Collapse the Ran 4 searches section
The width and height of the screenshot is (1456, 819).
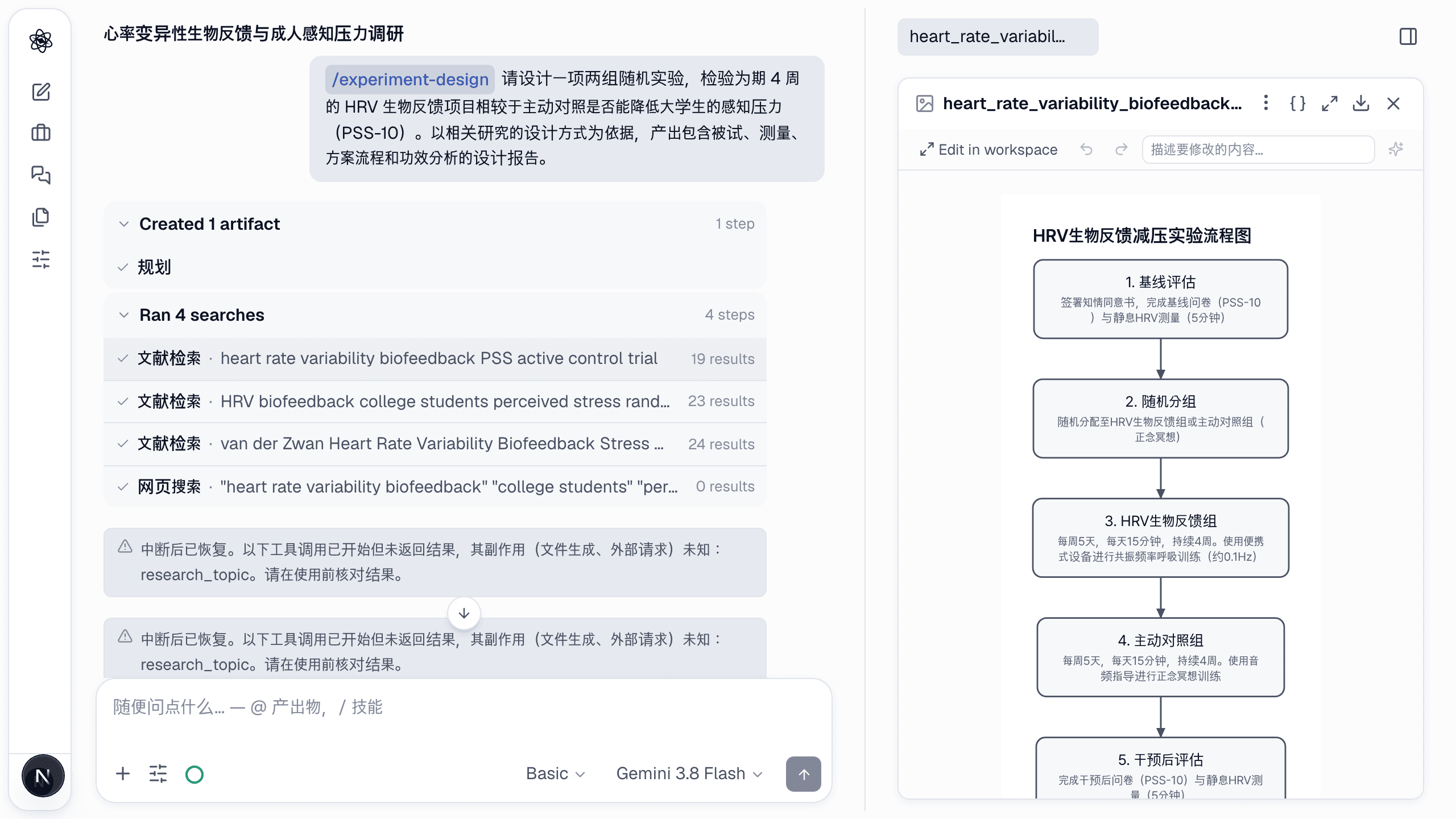point(435,315)
